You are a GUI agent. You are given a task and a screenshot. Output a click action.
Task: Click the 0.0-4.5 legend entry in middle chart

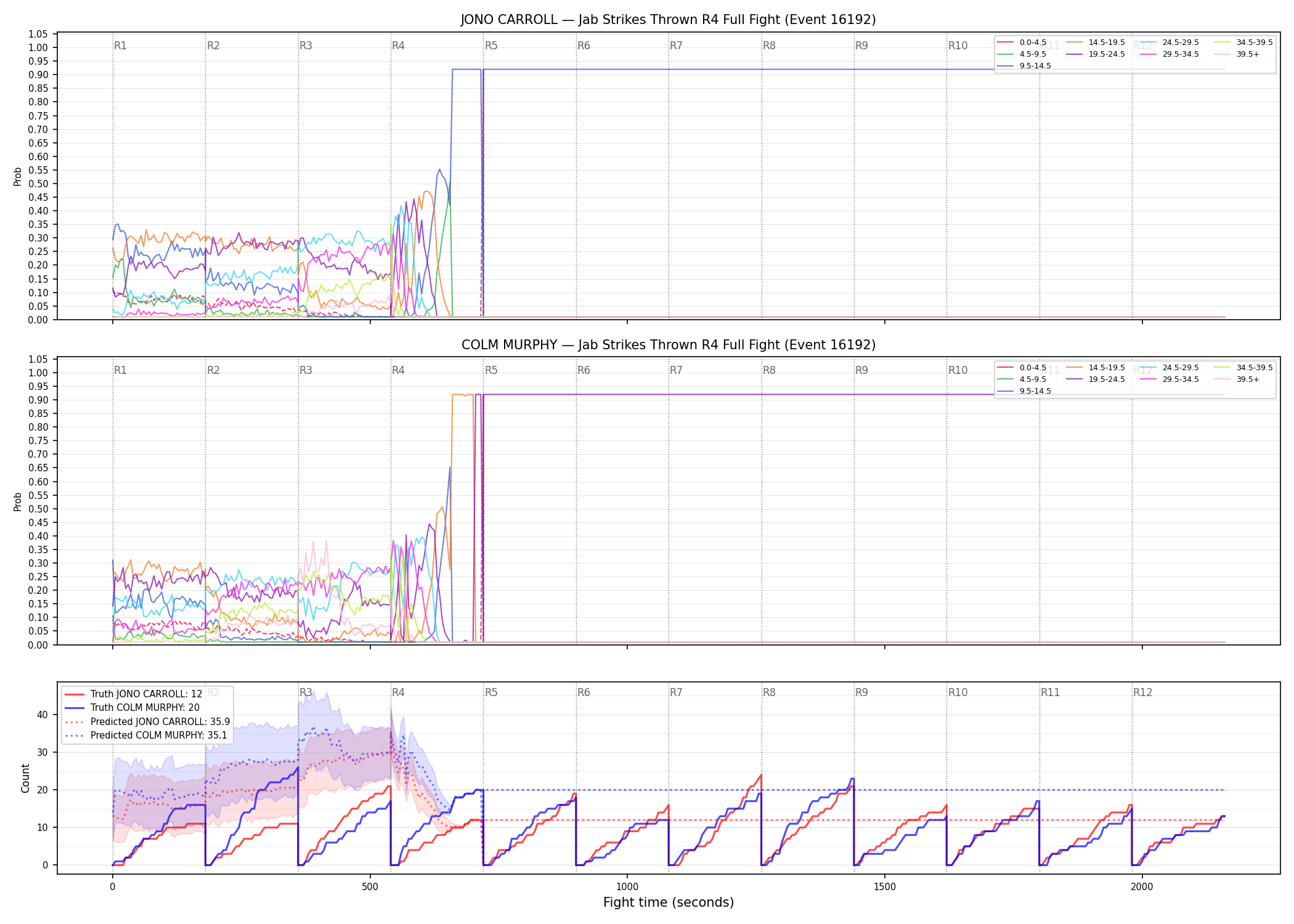click(1022, 368)
